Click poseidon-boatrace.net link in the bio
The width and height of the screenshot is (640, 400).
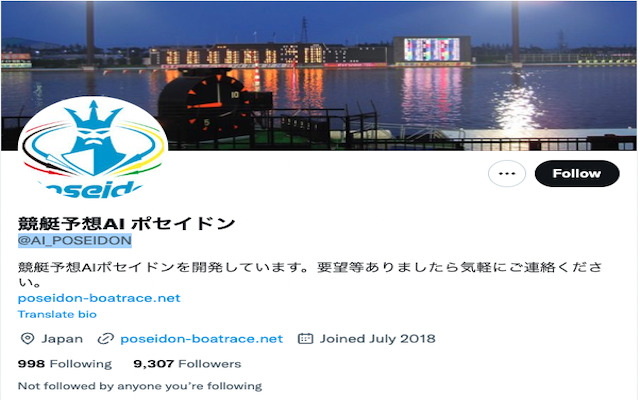(x=99, y=298)
